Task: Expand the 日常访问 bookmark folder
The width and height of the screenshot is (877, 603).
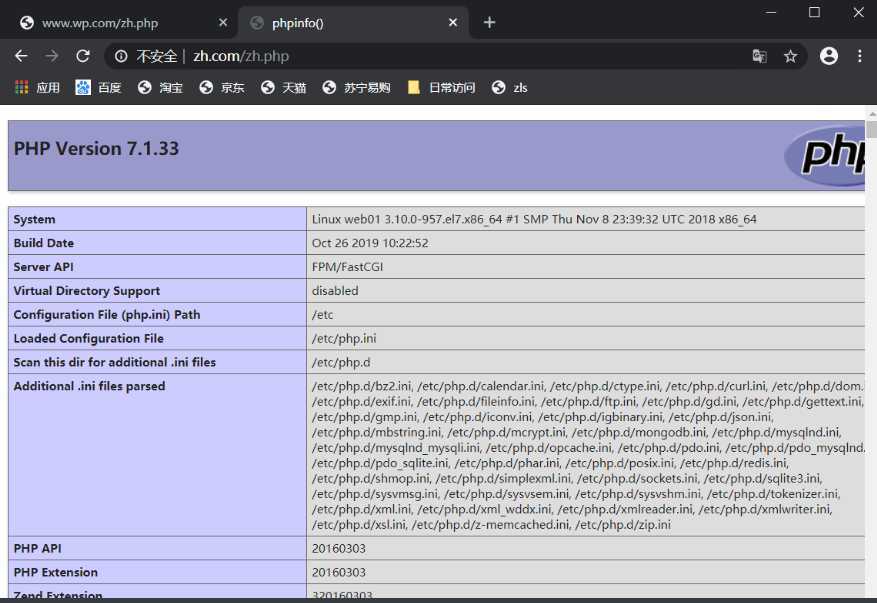Action: pyautogui.click(x=441, y=87)
